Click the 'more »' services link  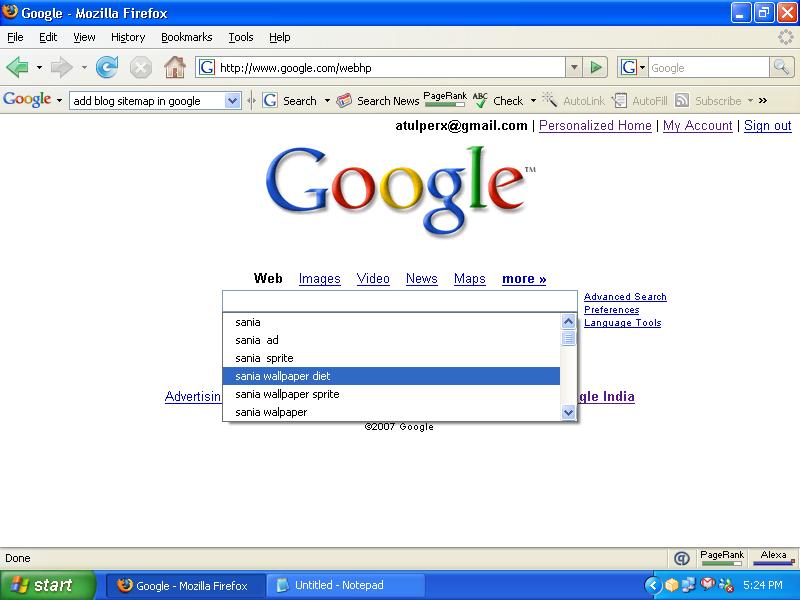pos(524,279)
